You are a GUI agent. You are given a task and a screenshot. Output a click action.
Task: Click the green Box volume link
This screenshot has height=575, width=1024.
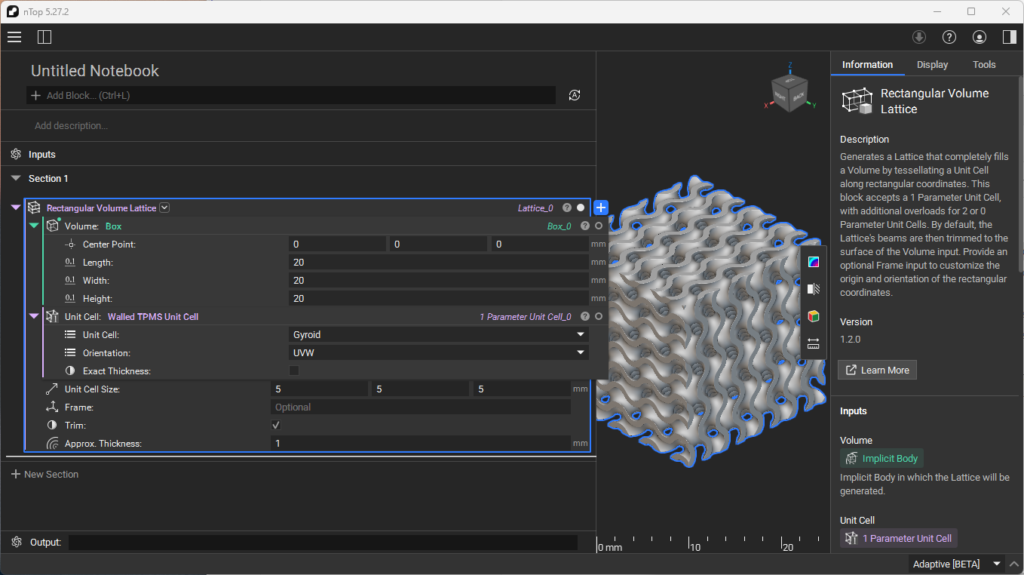(114, 226)
